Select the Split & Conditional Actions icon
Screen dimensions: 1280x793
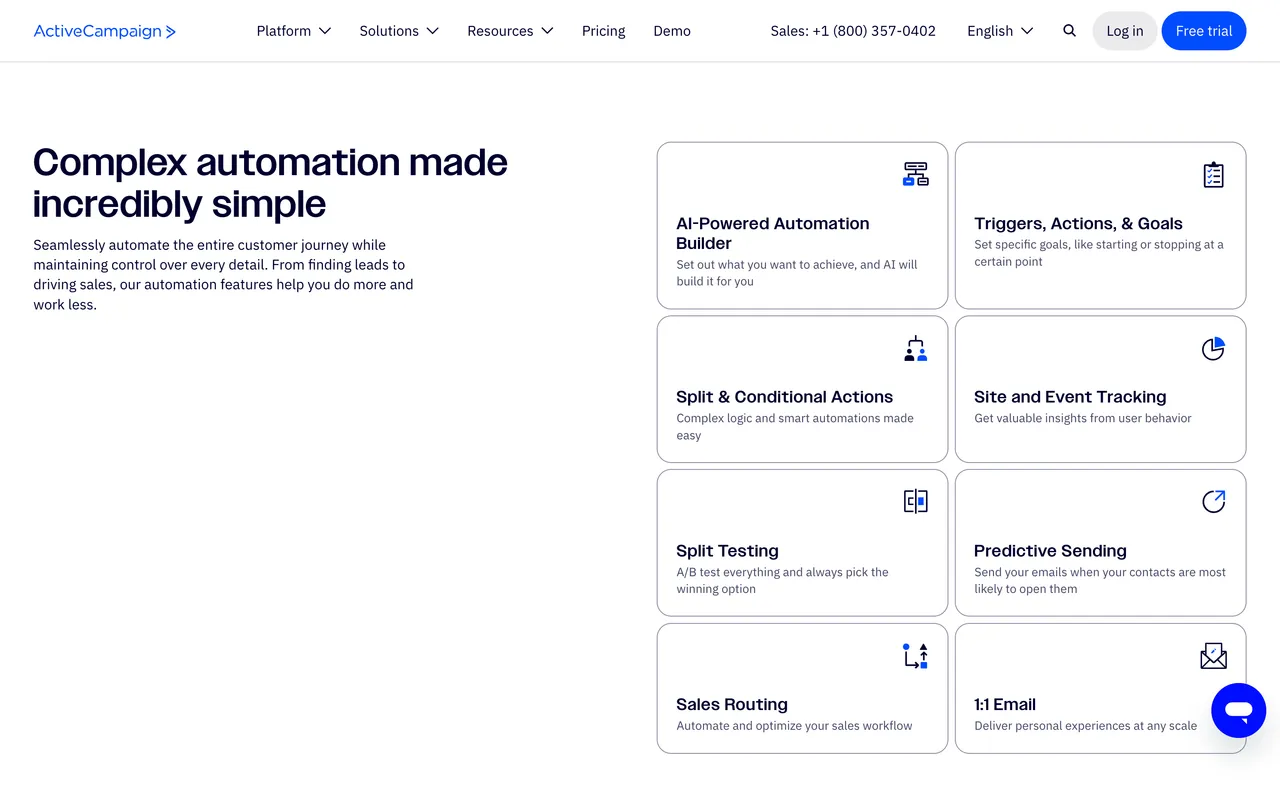915,348
